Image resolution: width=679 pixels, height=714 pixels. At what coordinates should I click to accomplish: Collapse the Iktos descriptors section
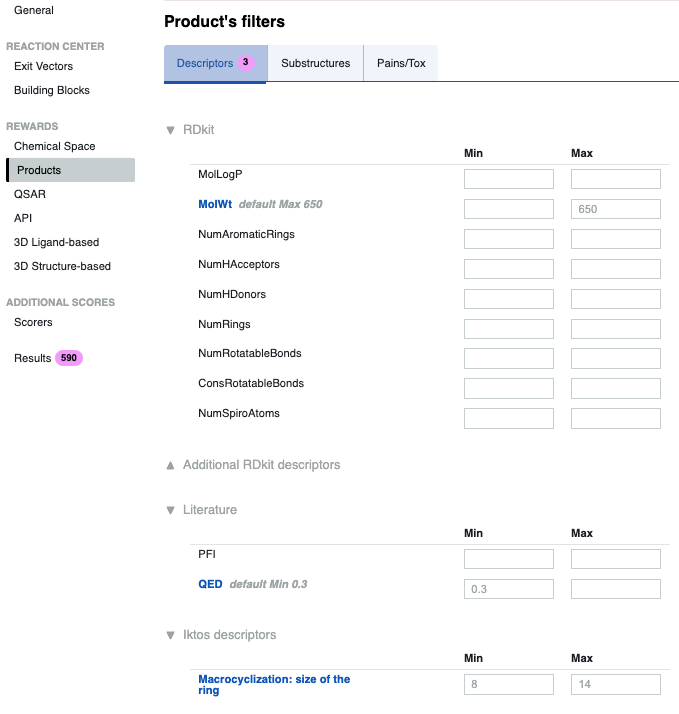pos(171,635)
